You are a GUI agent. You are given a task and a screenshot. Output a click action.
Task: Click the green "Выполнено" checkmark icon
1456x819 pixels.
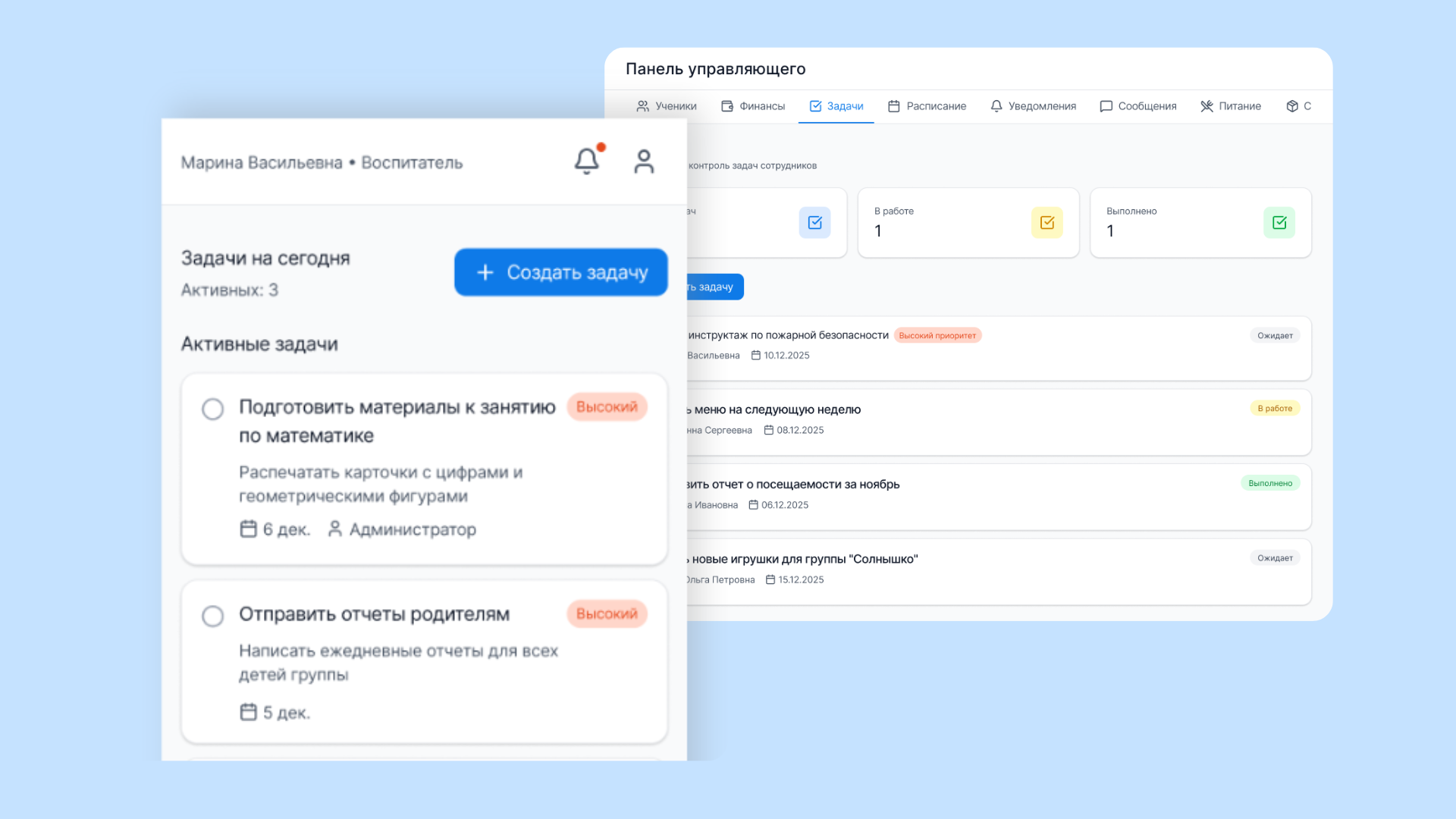point(1279,223)
